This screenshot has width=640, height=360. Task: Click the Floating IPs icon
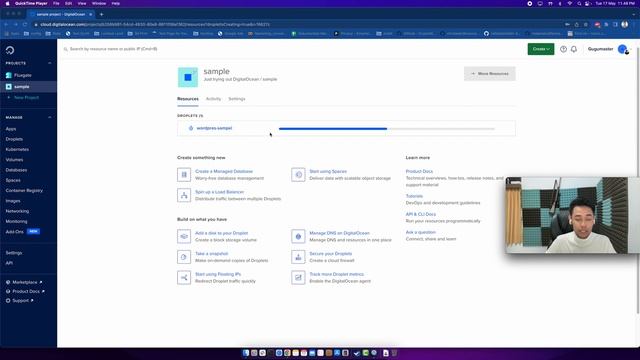184,278
